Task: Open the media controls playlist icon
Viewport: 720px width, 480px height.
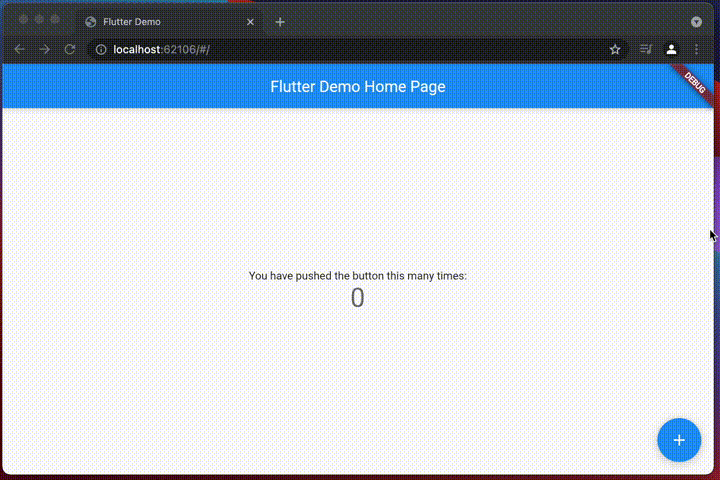Action: coord(646,49)
